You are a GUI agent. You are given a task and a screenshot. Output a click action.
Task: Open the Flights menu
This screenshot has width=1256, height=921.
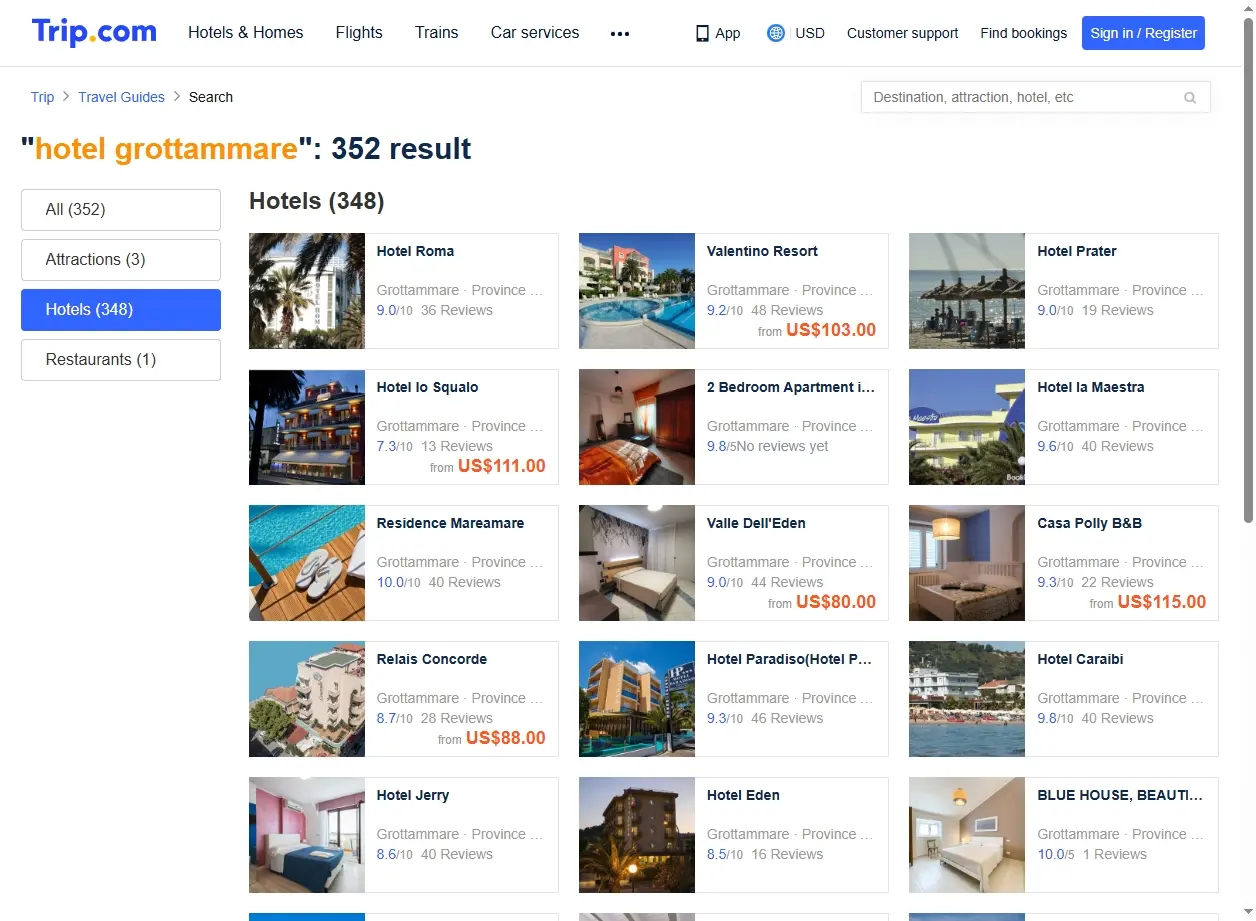pyautogui.click(x=359, y=32)
